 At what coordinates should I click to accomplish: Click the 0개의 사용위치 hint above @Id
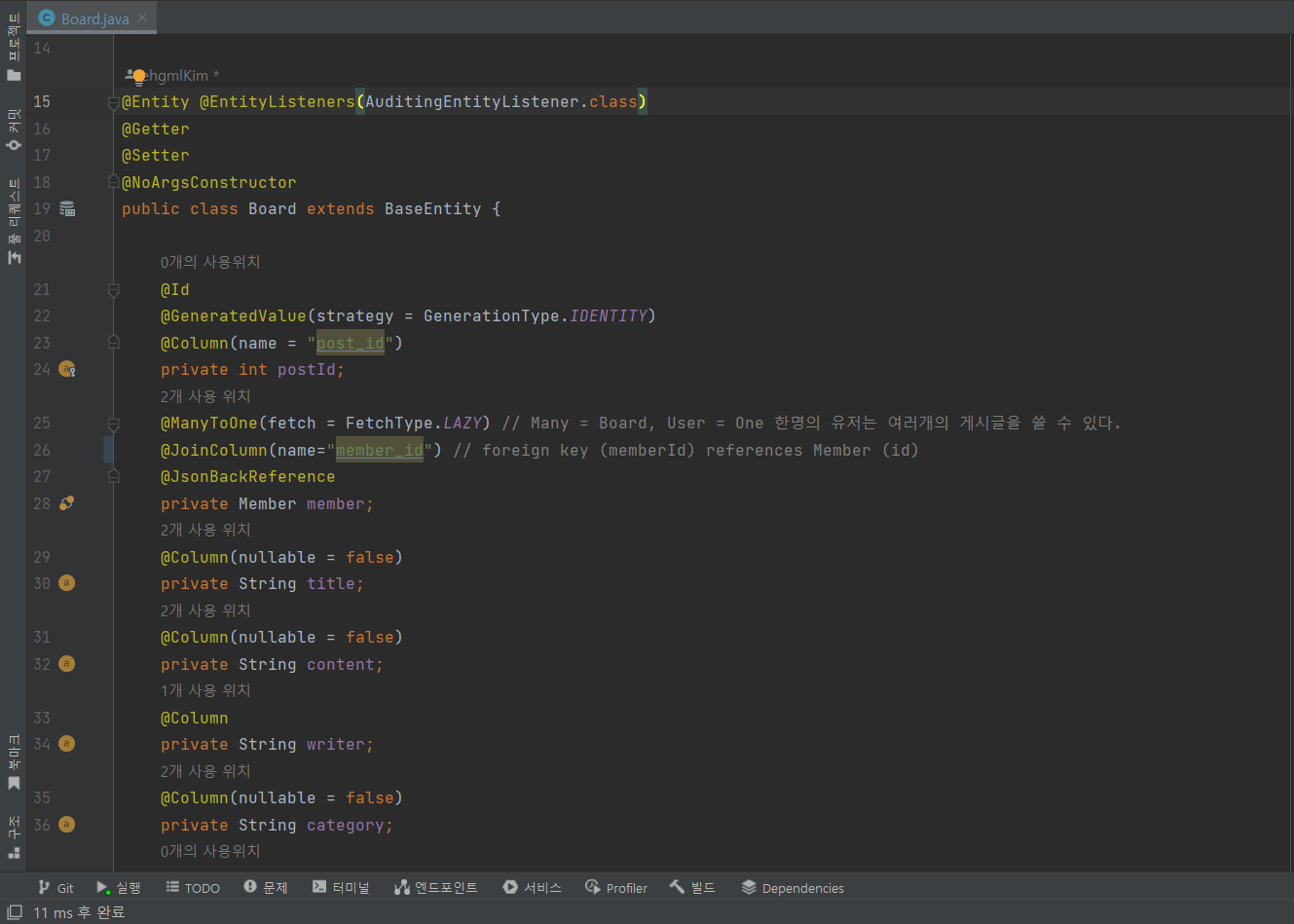210,262
